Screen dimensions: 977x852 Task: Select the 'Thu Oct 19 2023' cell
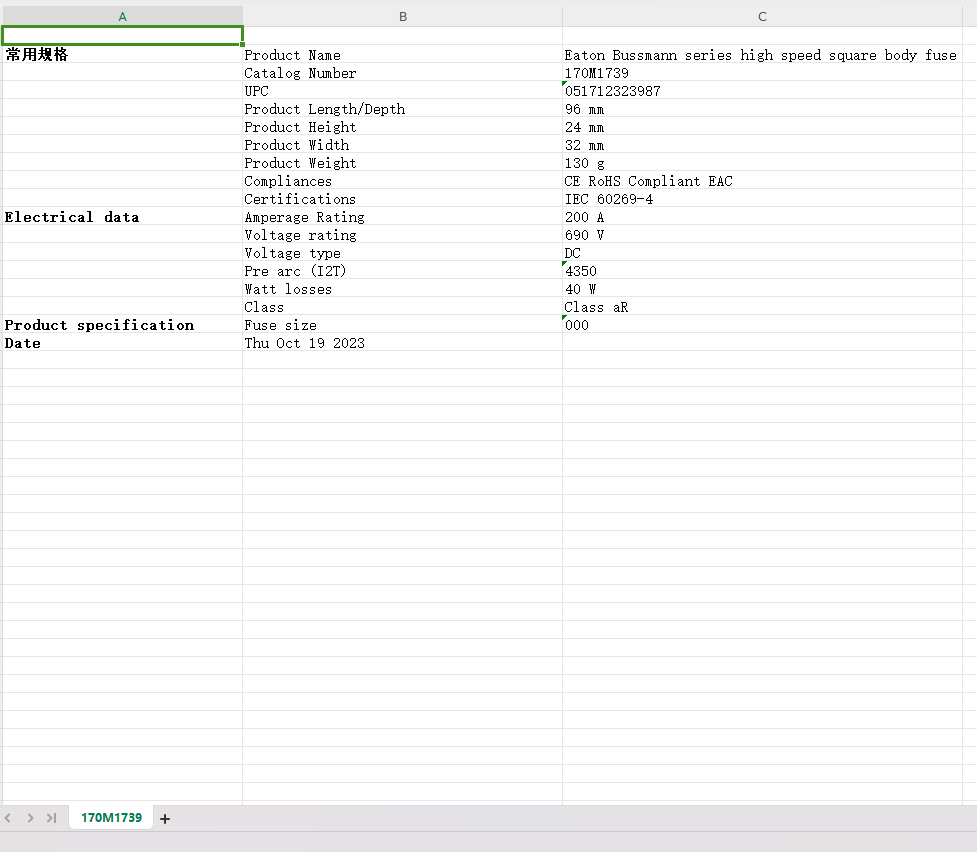click(403, 342)
